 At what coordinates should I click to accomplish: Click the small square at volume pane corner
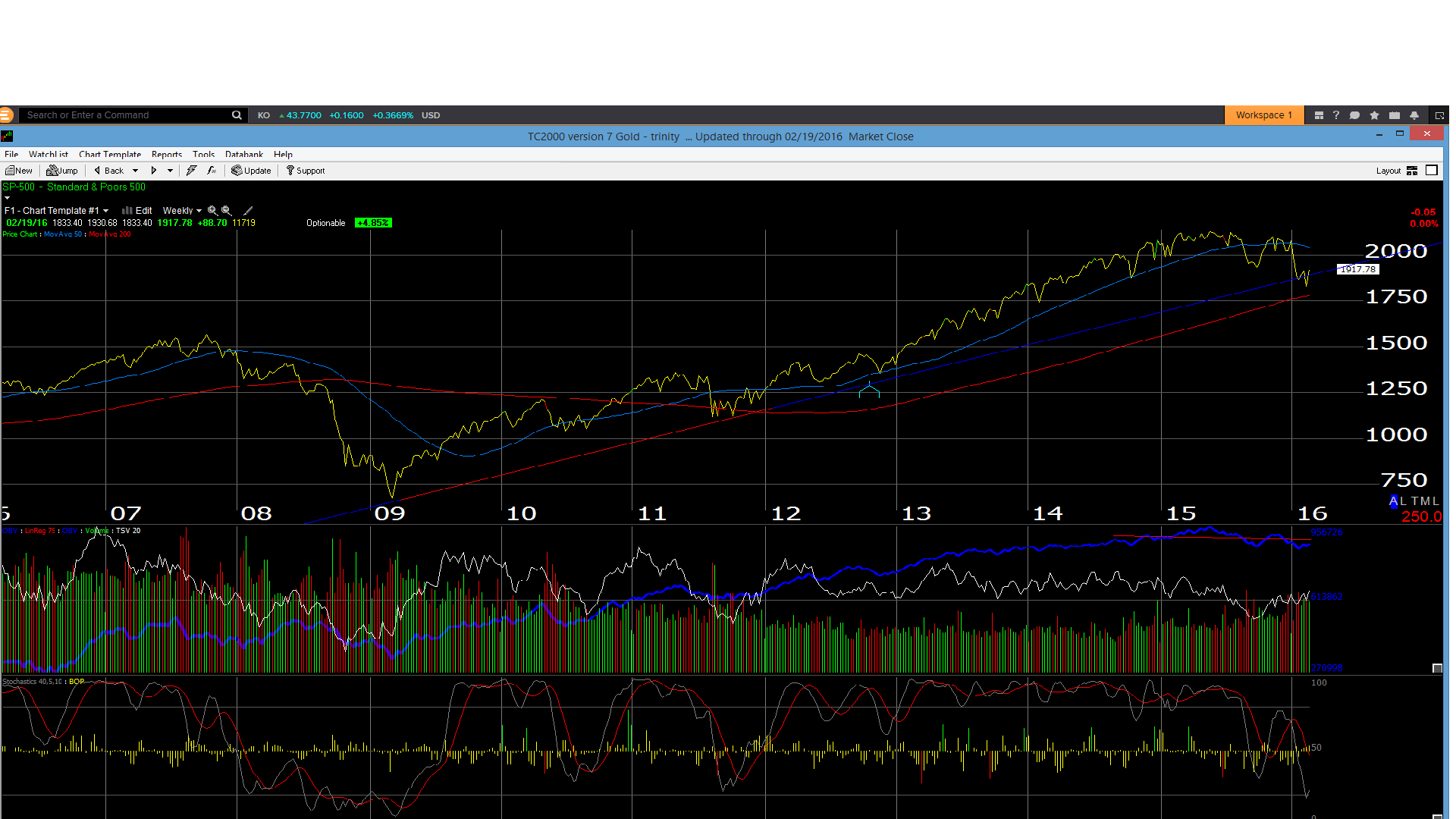click(1437, 668)
